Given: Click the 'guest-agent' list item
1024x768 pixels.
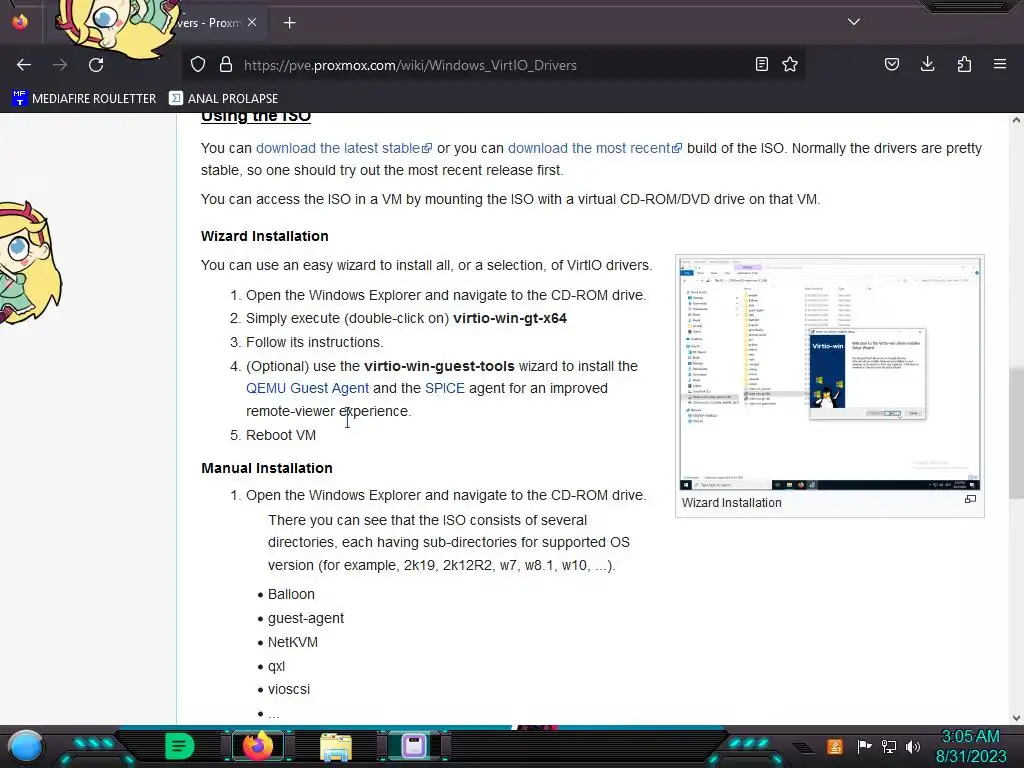Looking at the screenshot, I should (x=306, y=618).
